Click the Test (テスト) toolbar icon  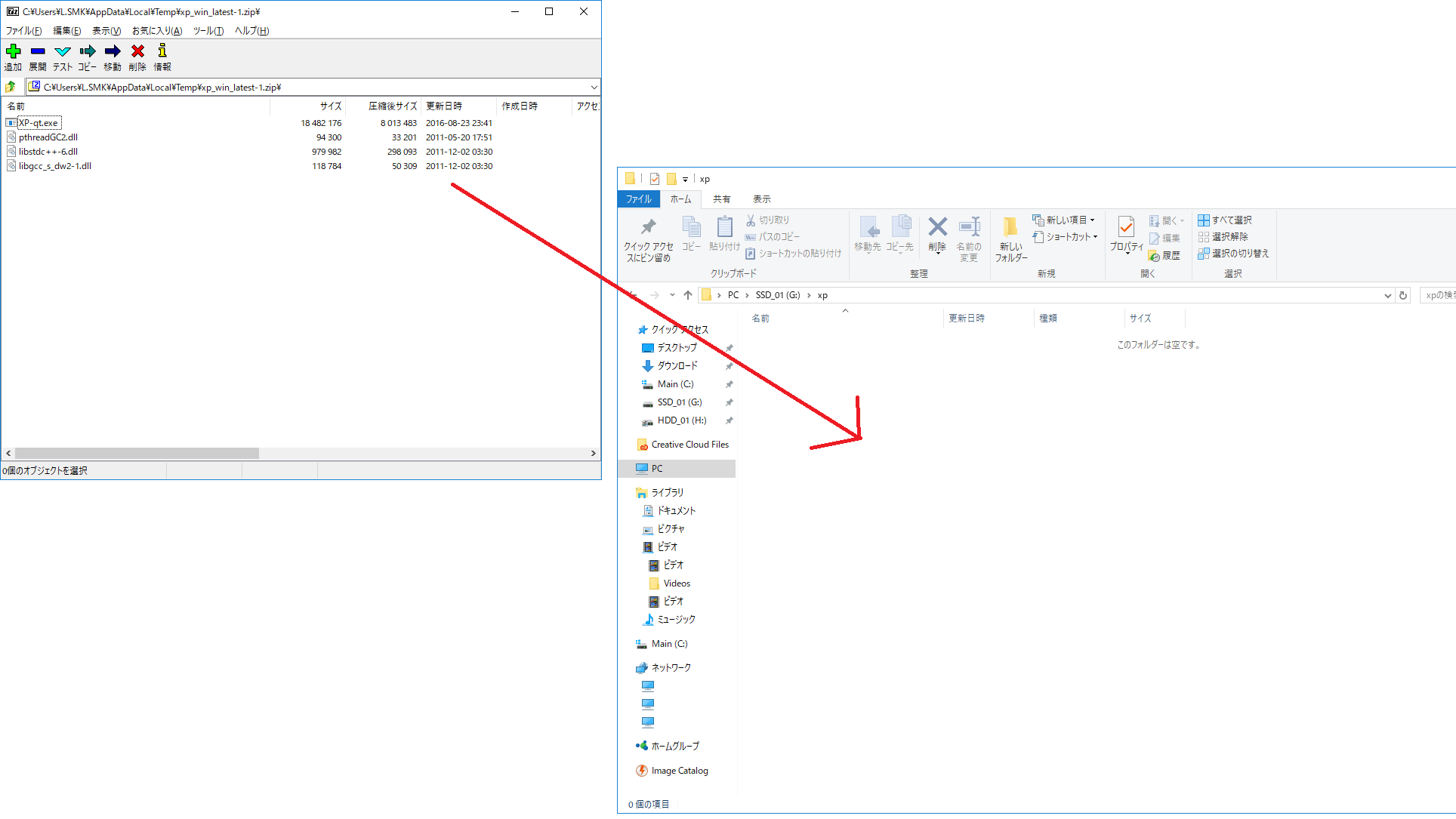point(63,51)
